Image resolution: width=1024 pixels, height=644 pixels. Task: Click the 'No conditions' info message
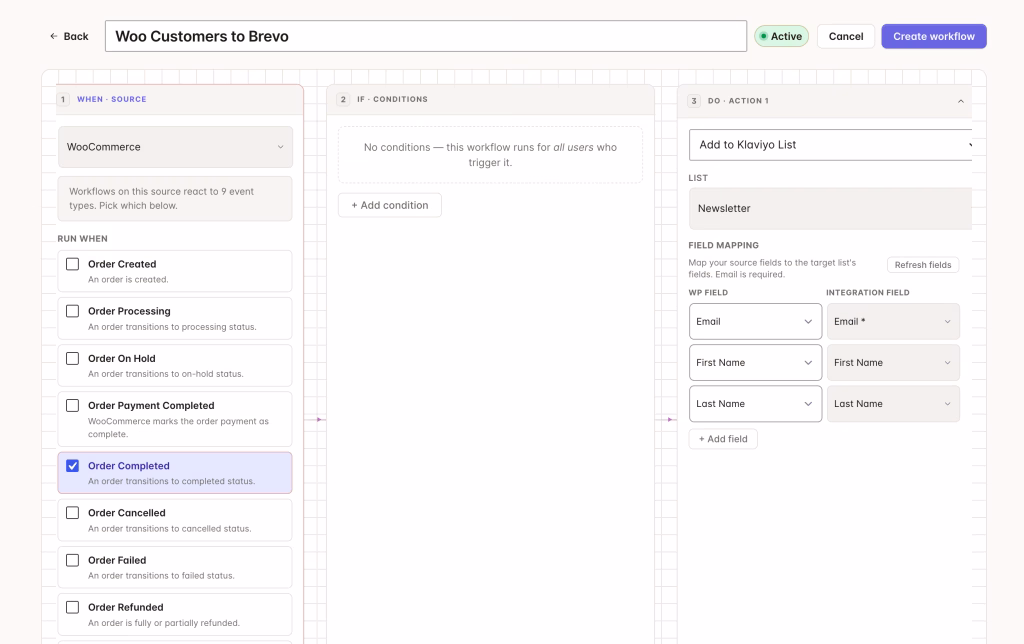click(490, 155)
